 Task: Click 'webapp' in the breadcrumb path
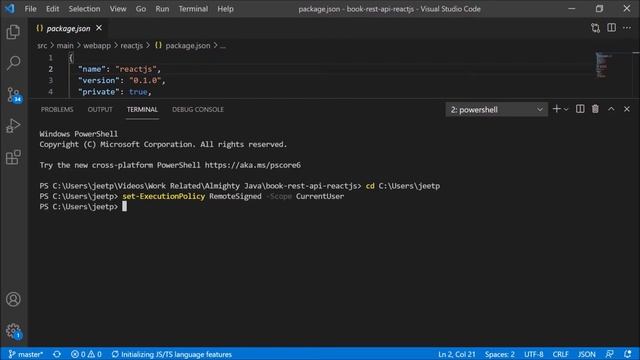pyautogui.click(x=97, y=46)
